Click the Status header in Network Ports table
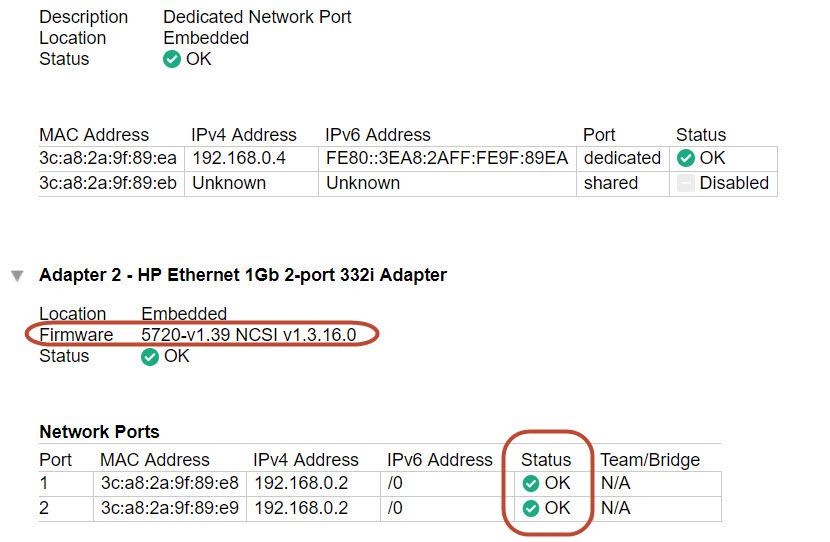Viewport: 830px width, 542px height. pos(546,460)
